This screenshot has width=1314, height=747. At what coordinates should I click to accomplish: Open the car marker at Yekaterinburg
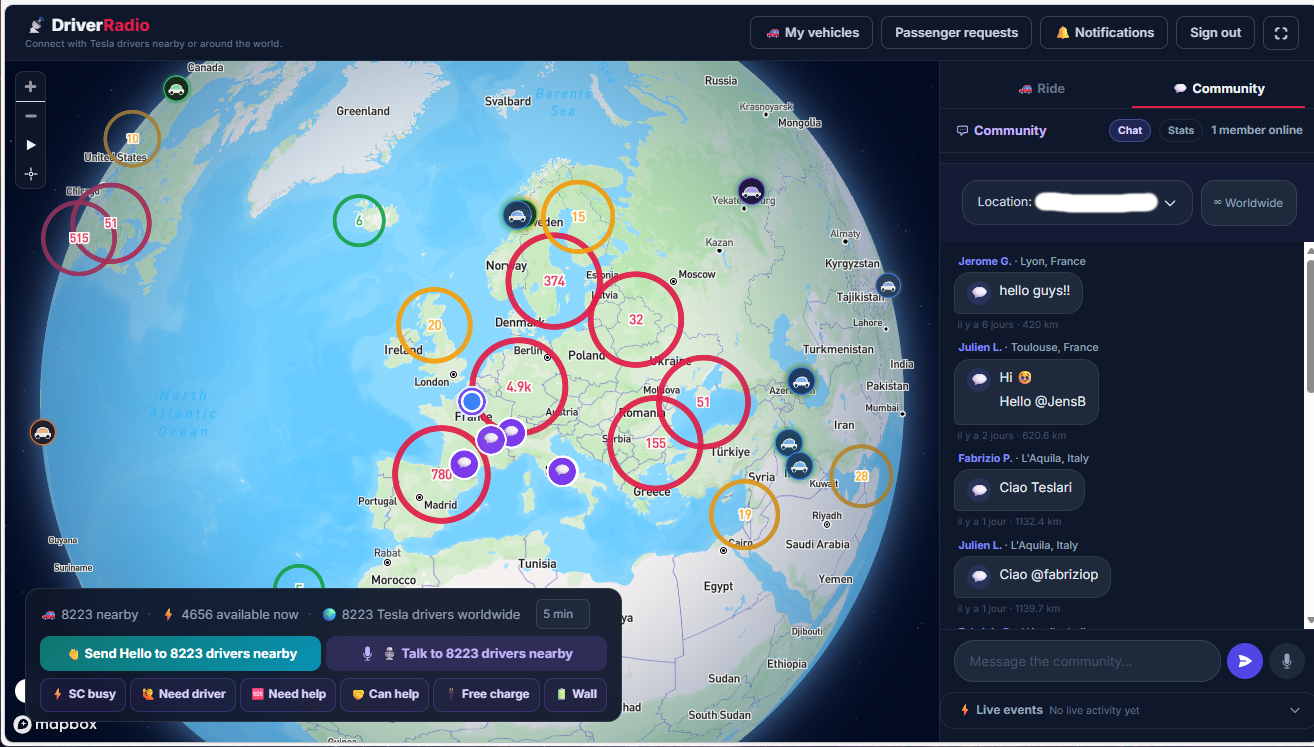tap(751, 191)
